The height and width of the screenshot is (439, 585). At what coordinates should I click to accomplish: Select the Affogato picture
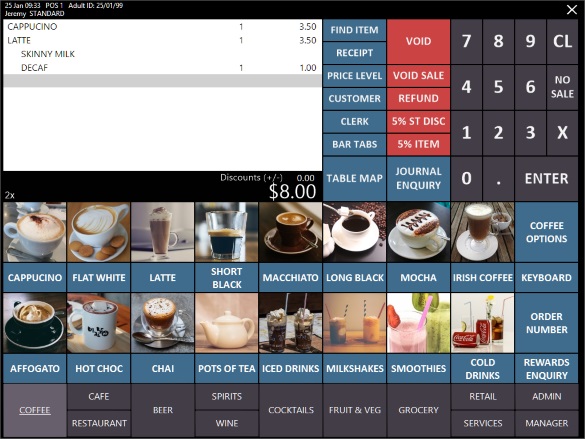click(35, 323)
